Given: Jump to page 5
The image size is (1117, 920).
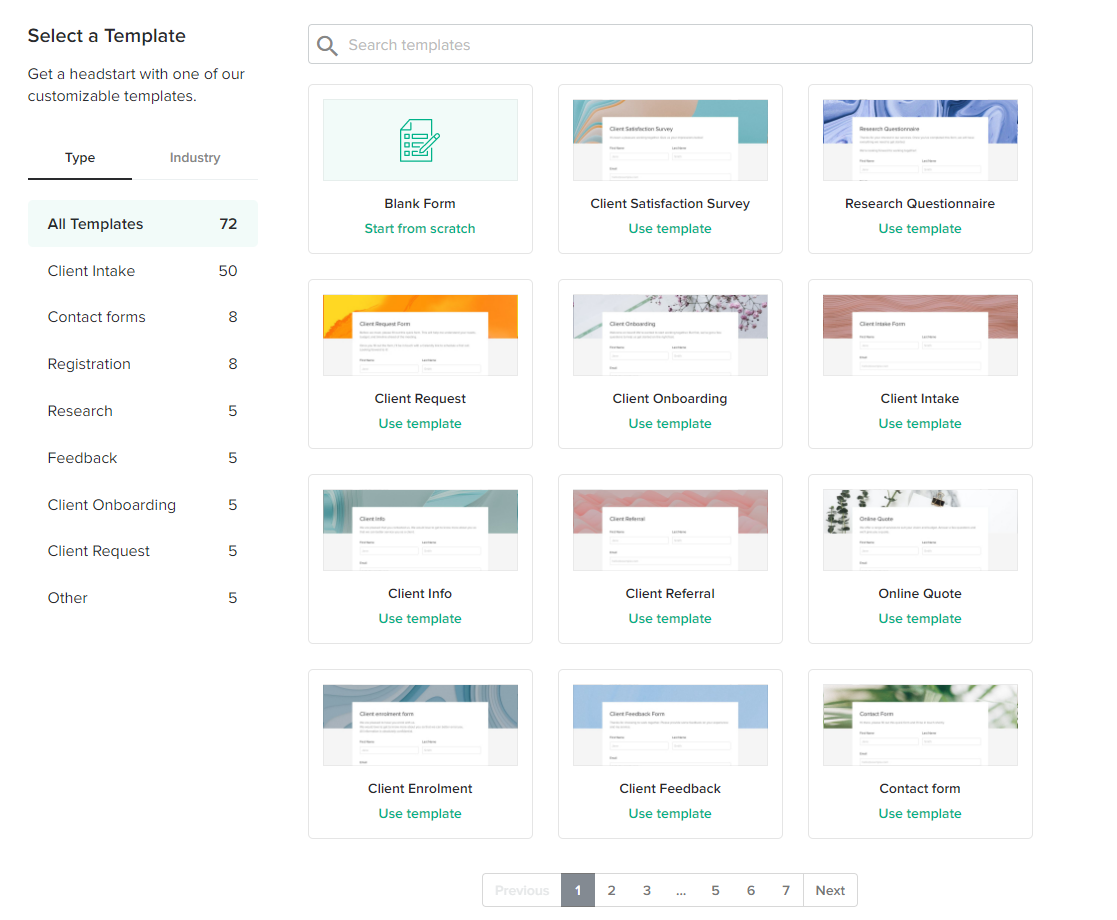Looking at the screenshot, I should [x=715, y=891].
